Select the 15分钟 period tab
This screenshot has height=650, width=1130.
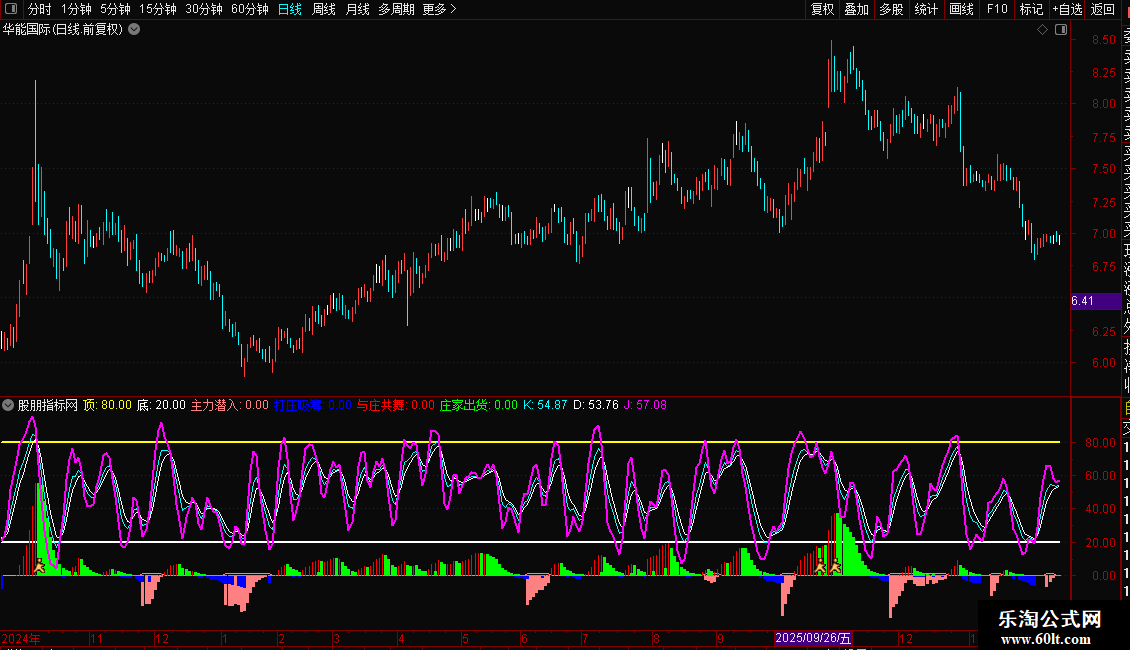click(158, 9)
